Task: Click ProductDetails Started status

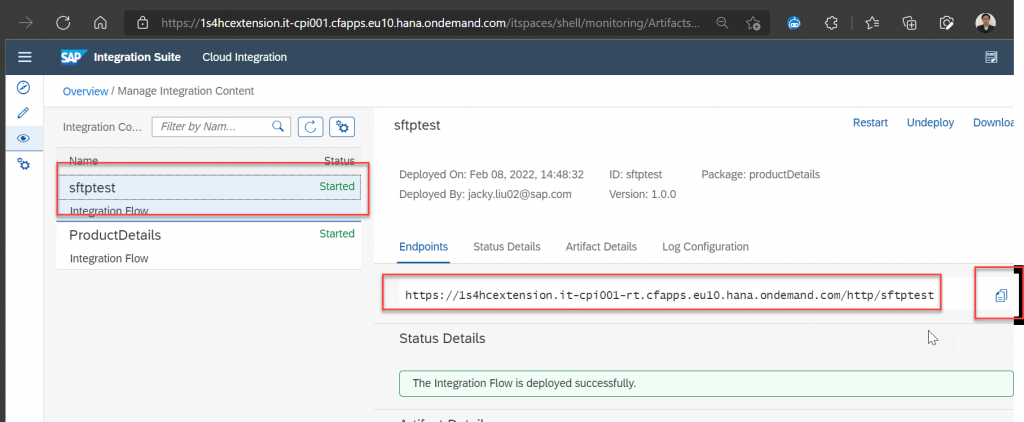Action: [337, 234]
